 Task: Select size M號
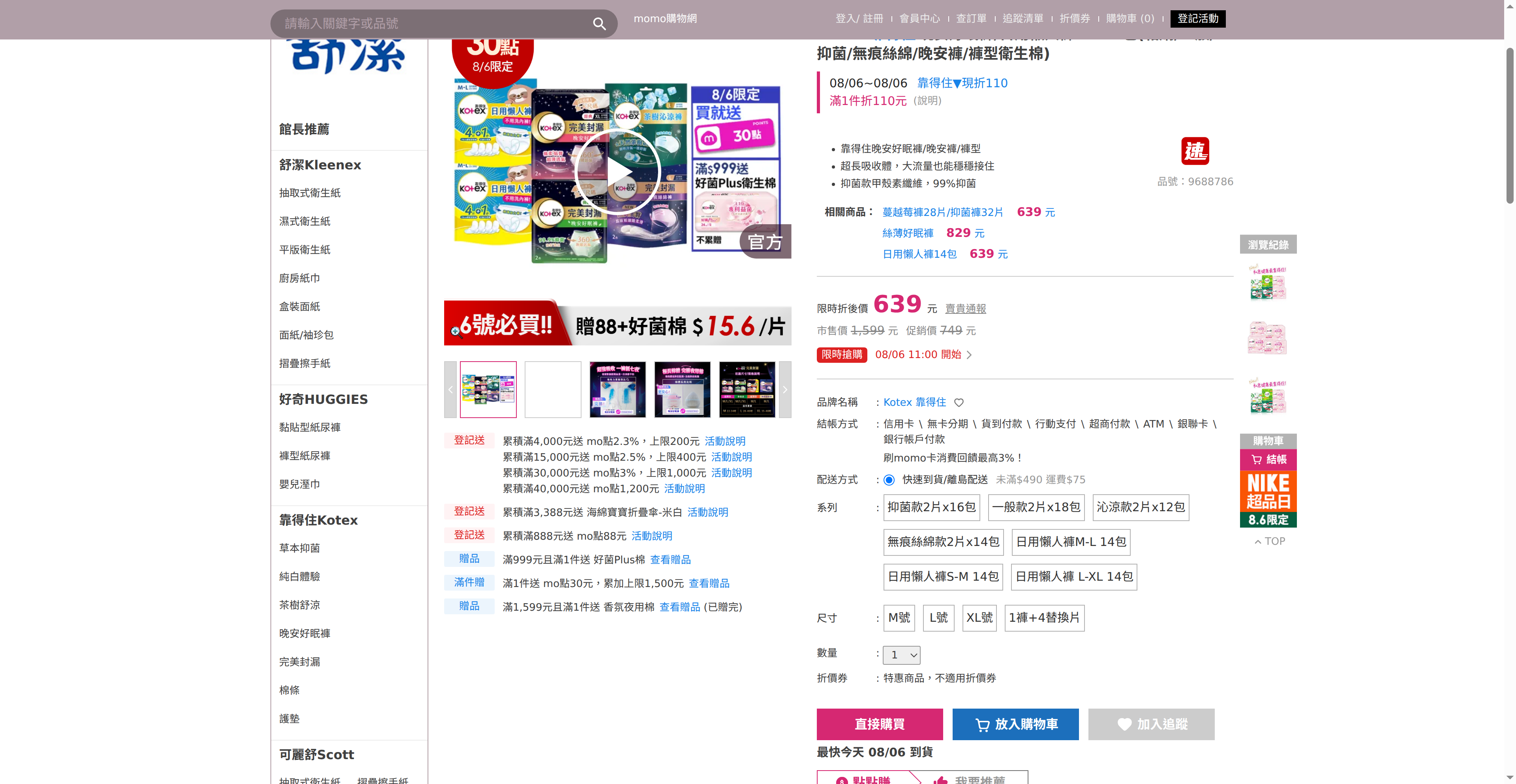(899, 618)
